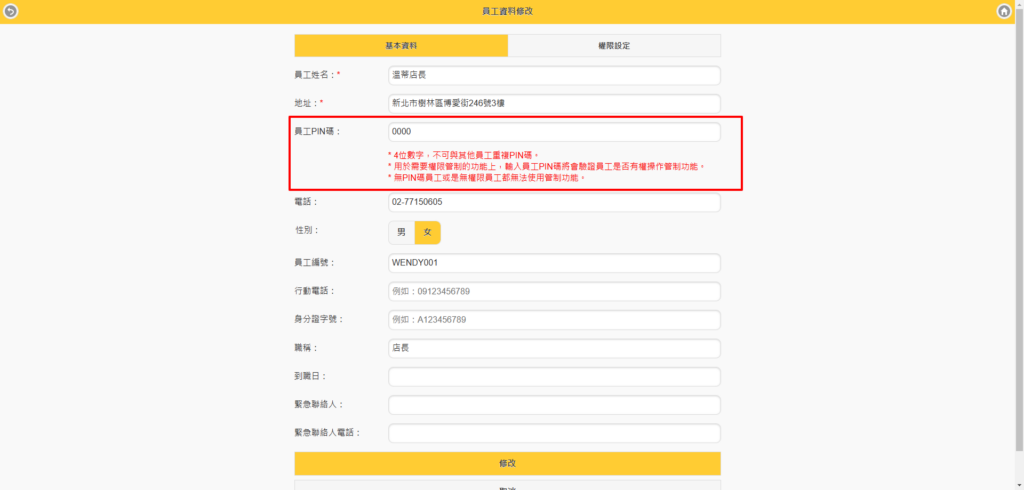Viewport: 1024px width, 490px height.
Task: Focus the 行動電話 input field
Action: [554, 291]
